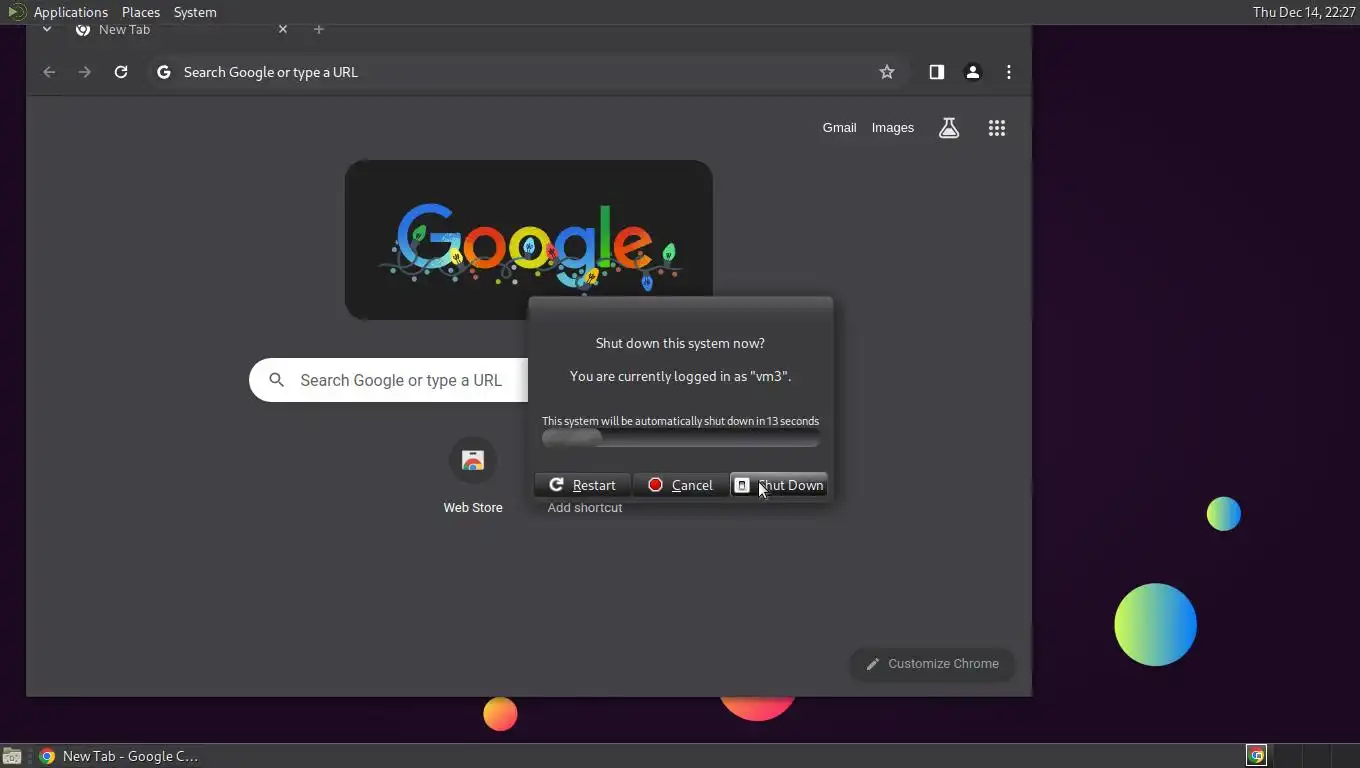
Task: Open Chrome side panel icon
Action: tap(937, 72)
